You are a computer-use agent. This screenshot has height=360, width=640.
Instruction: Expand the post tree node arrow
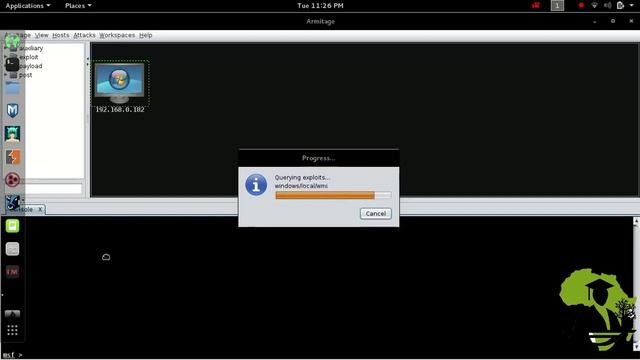[6, 75]
